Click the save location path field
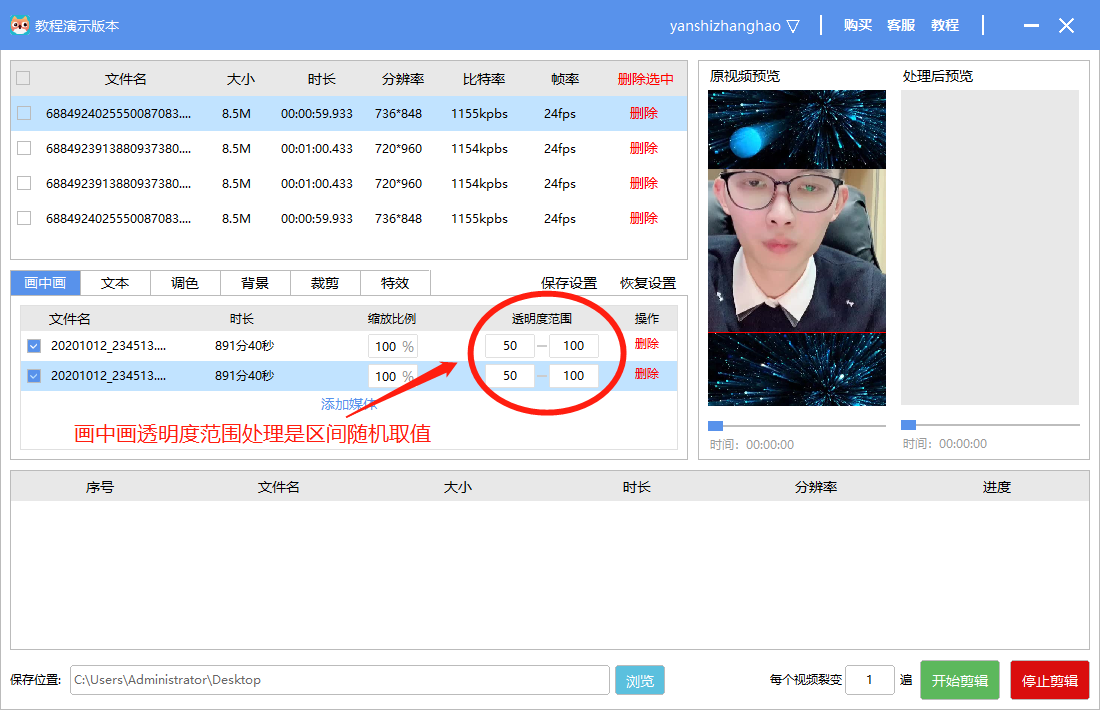The width and height of the screenshot is (1100, 710). (340, 680)
